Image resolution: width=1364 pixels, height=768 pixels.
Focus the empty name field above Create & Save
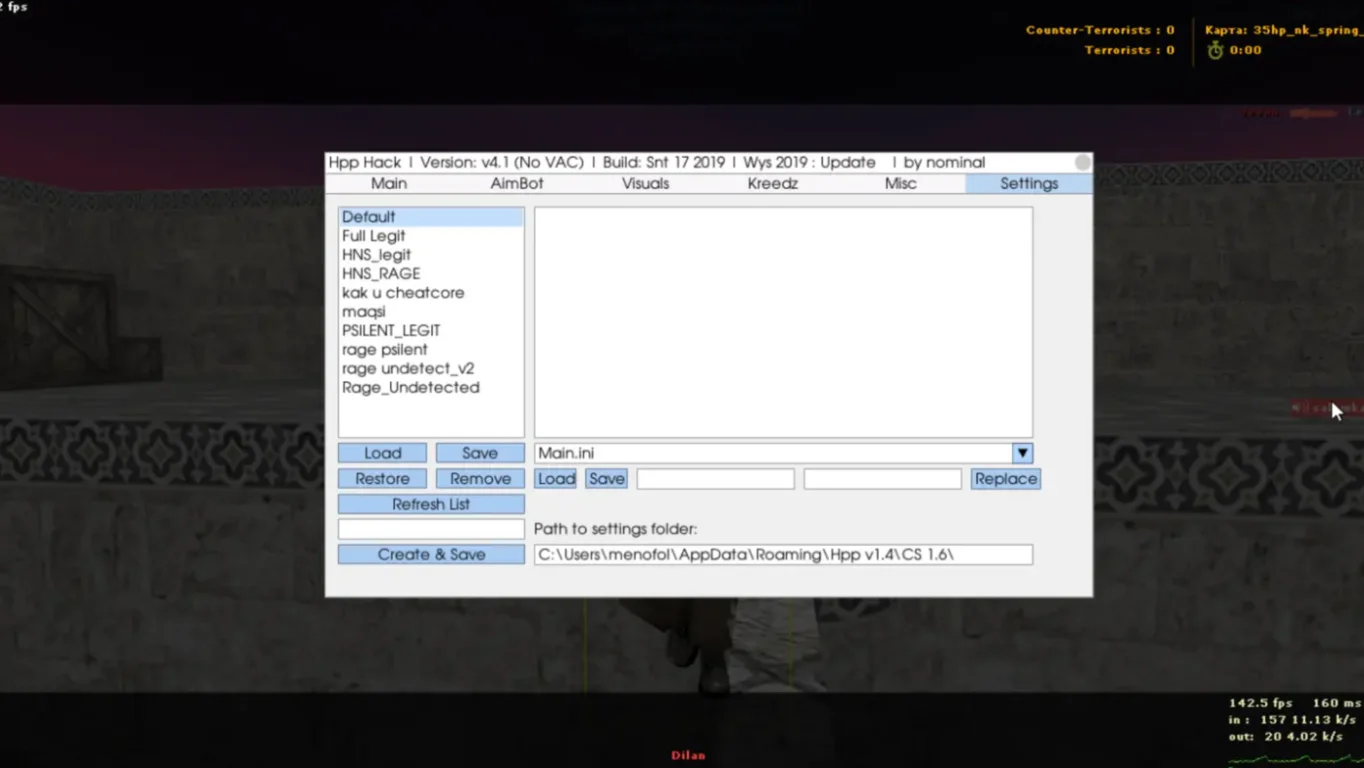[x=431, y=529]
